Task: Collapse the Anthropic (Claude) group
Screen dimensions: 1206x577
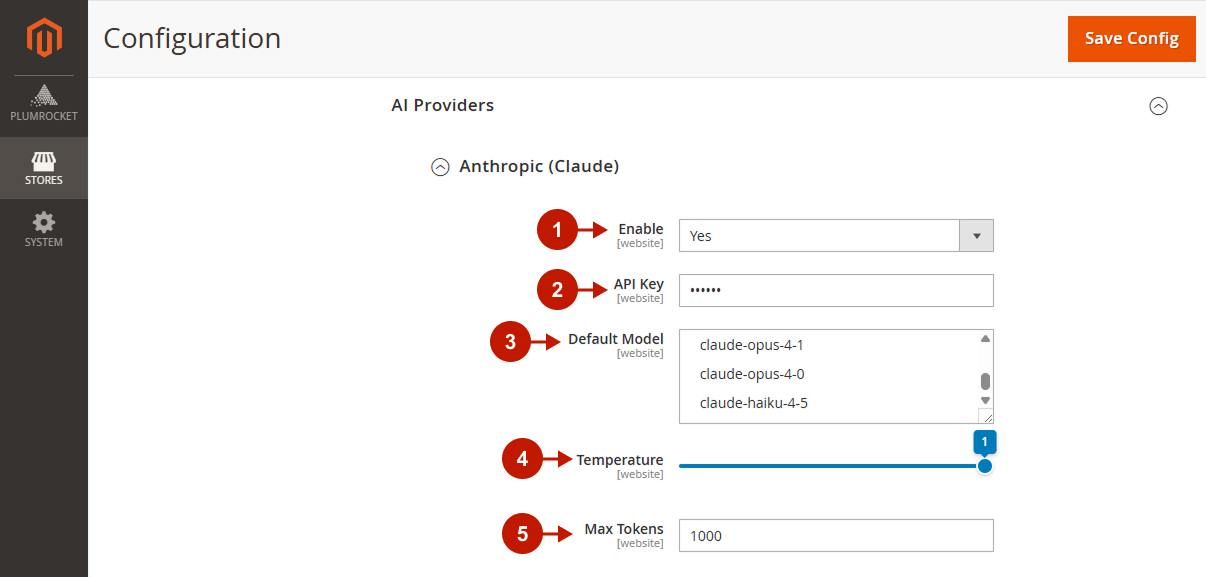Action: (440, 166)
